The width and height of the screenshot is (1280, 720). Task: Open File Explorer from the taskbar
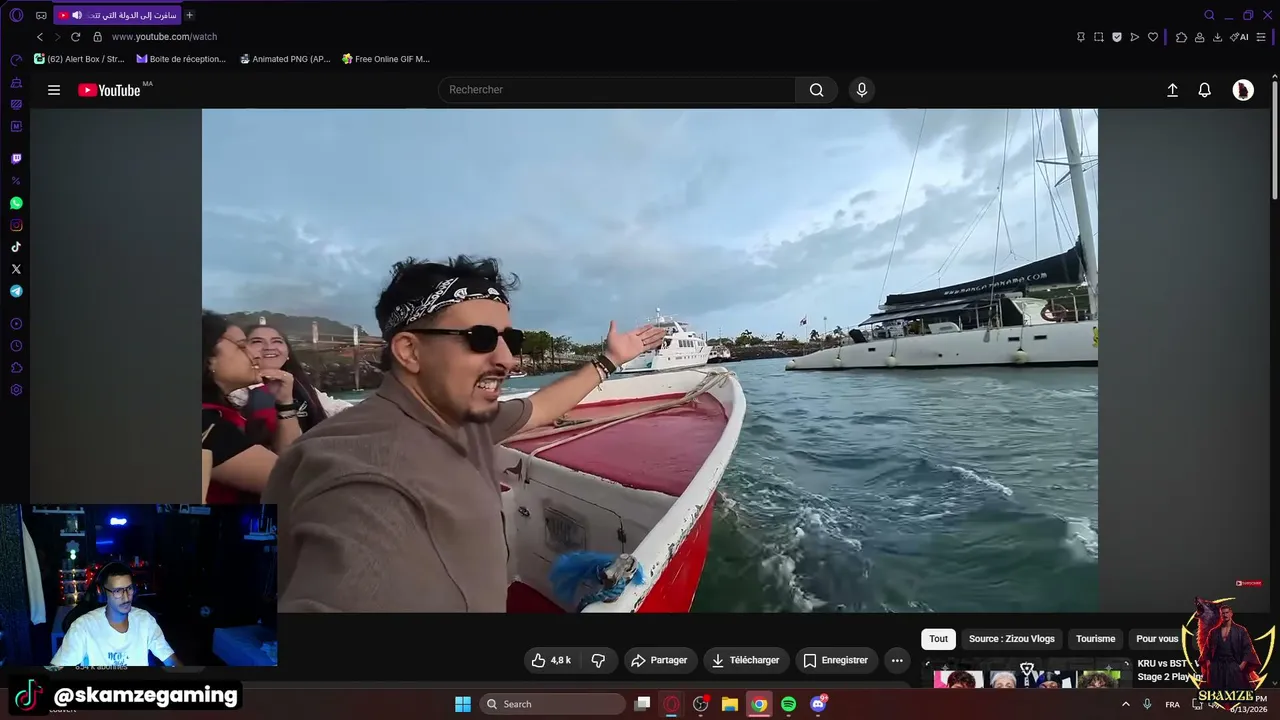click(x=730, y=704)
